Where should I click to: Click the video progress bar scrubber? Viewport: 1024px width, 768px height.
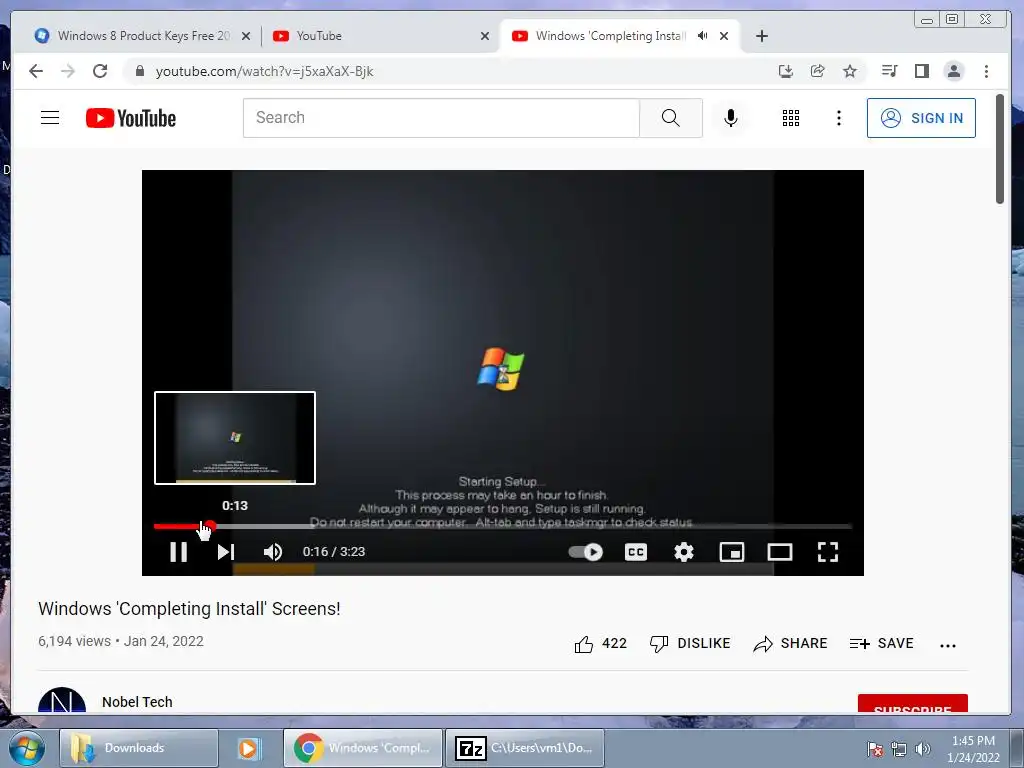pos(208,526)
